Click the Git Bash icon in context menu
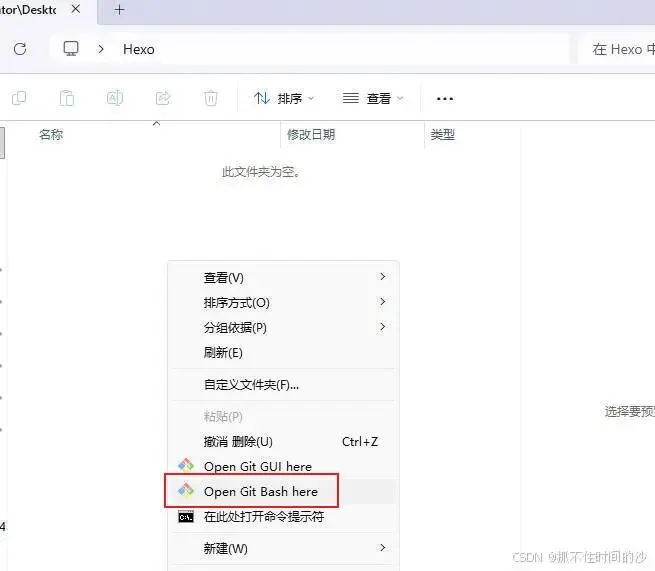 pyautogui.click(x=186, y=490)
